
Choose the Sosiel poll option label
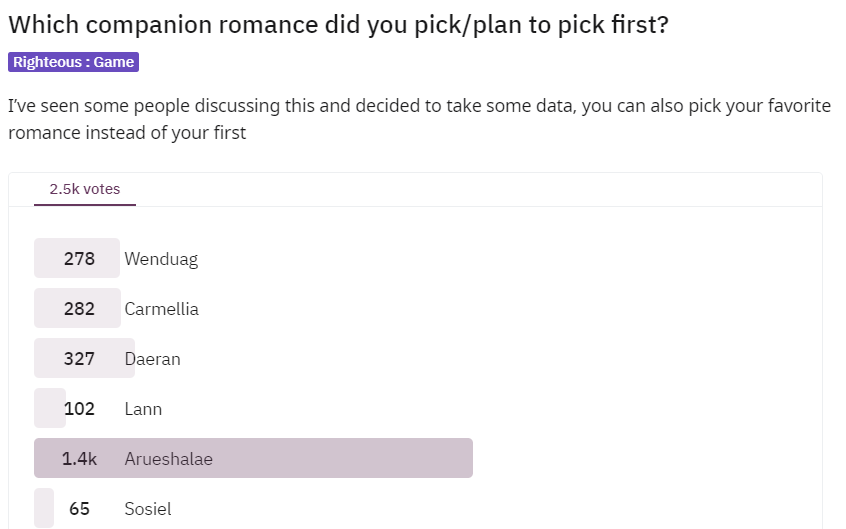(148, 509)
